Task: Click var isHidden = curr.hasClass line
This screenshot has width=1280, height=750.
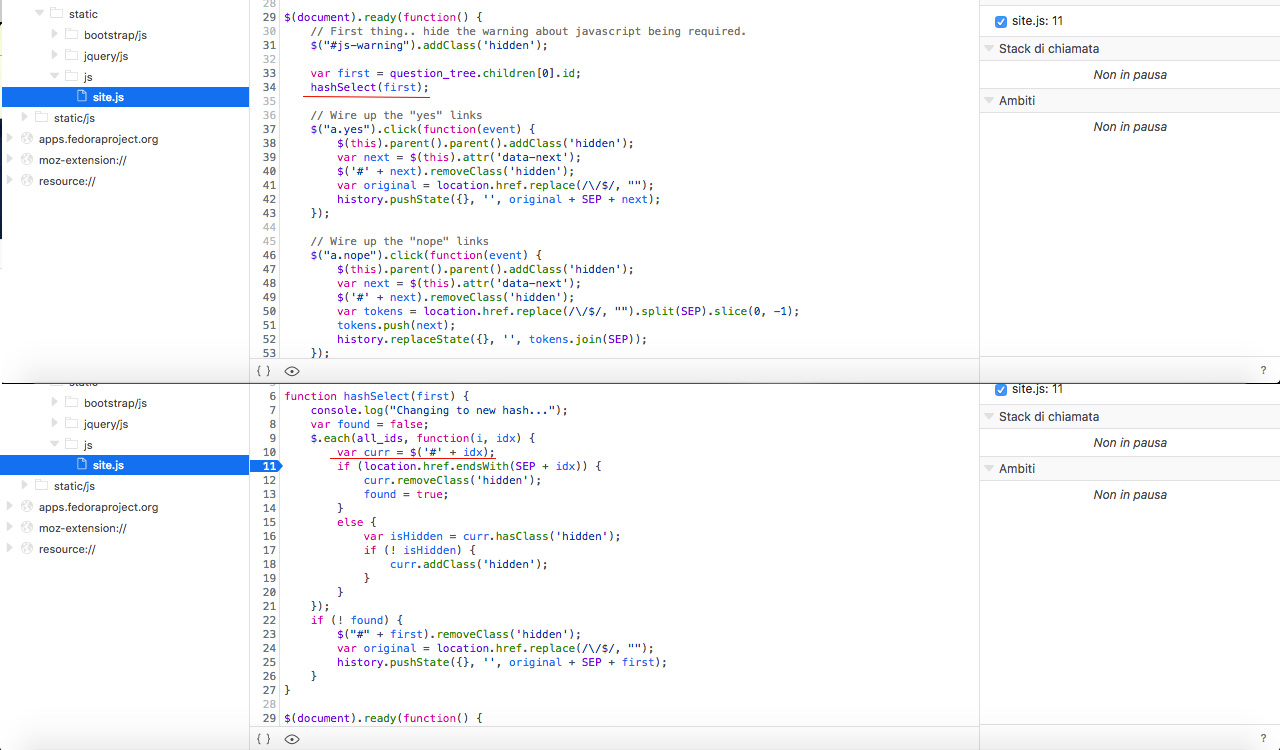Action: point(492,536)
